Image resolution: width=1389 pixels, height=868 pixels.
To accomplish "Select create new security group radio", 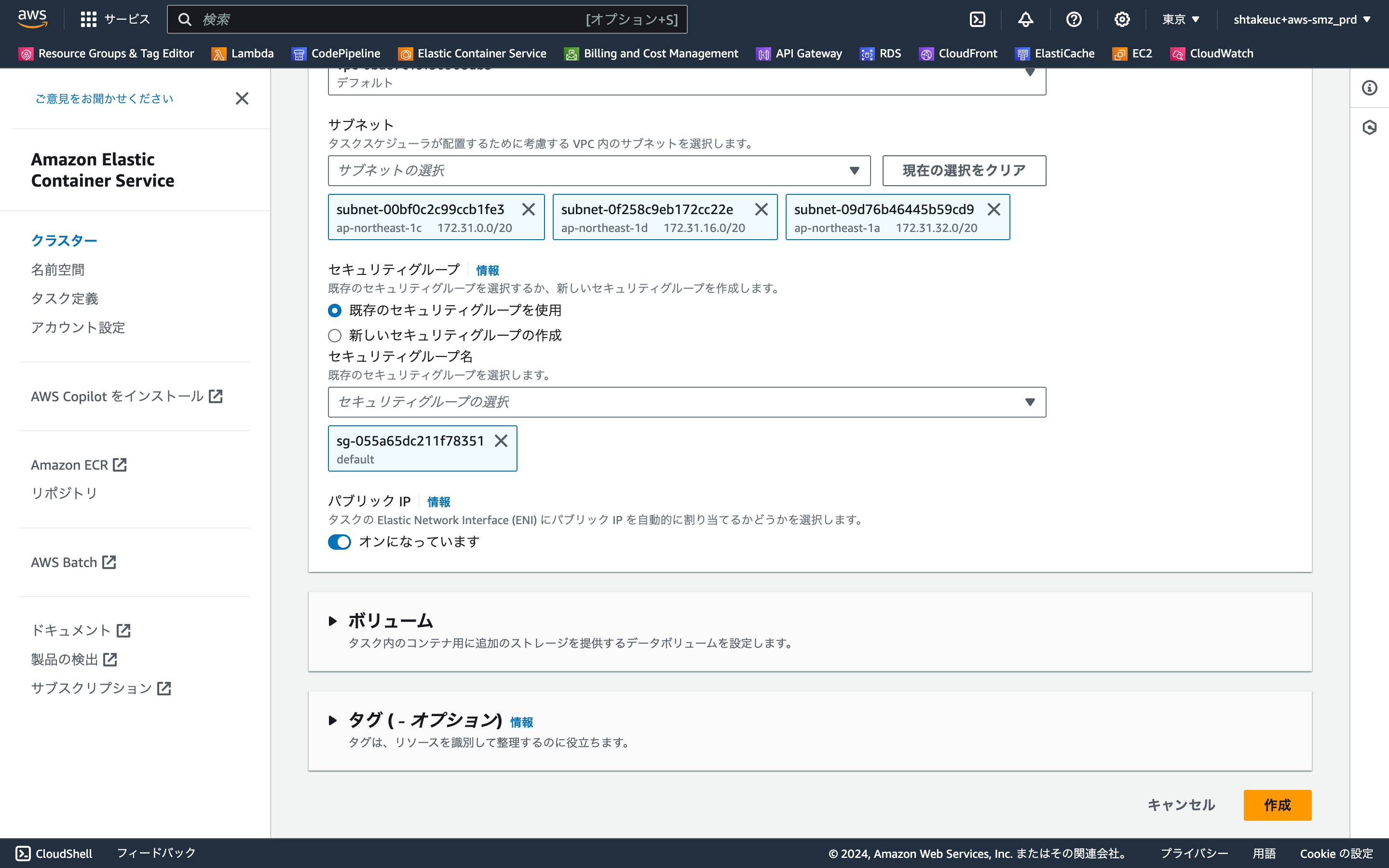I will (x=335, y=335).
